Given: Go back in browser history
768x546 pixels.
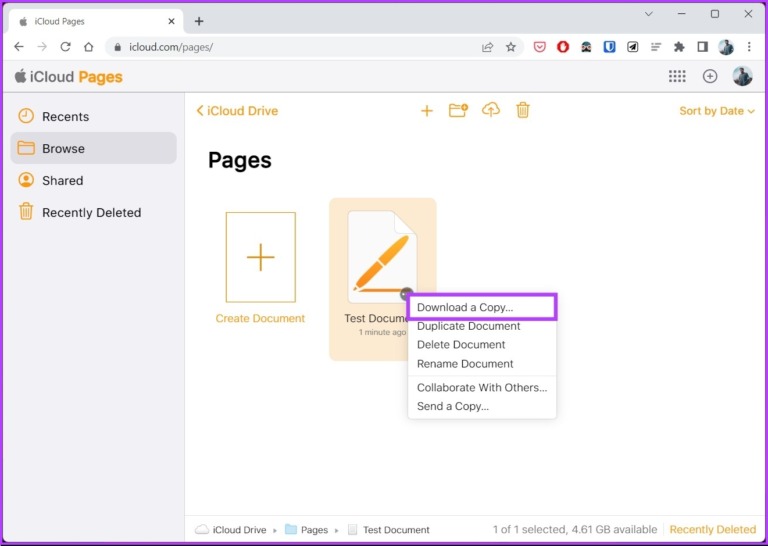Looking at the screenshot, I should (19, 47).
